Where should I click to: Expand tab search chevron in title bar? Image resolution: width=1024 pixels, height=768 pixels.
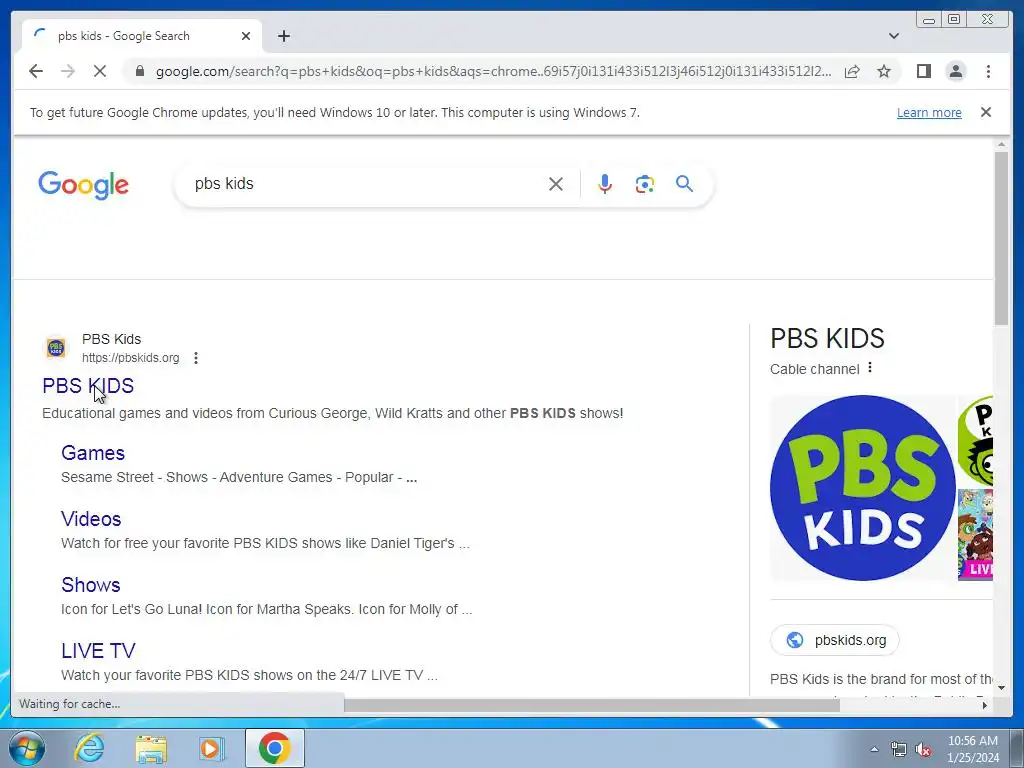(x=894, y=36)
